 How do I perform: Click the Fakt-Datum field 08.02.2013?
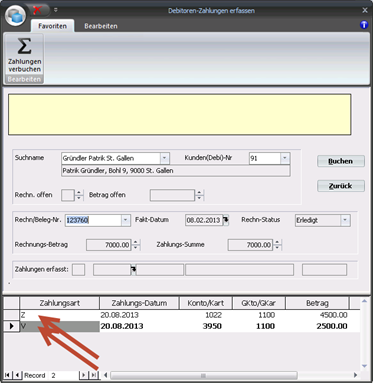(x=204, y=220)
